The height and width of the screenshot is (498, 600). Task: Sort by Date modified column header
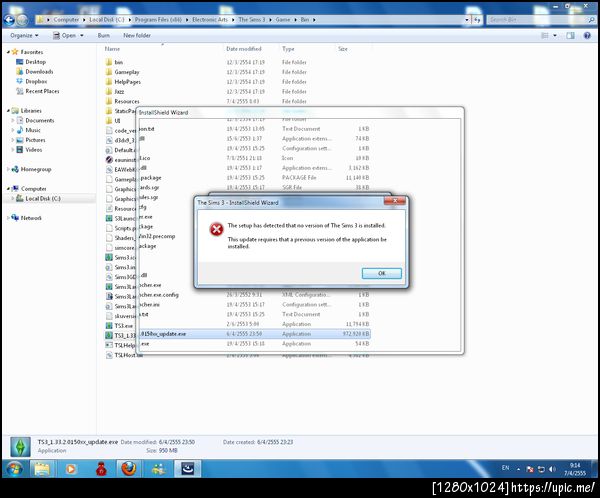pos(243,49)
